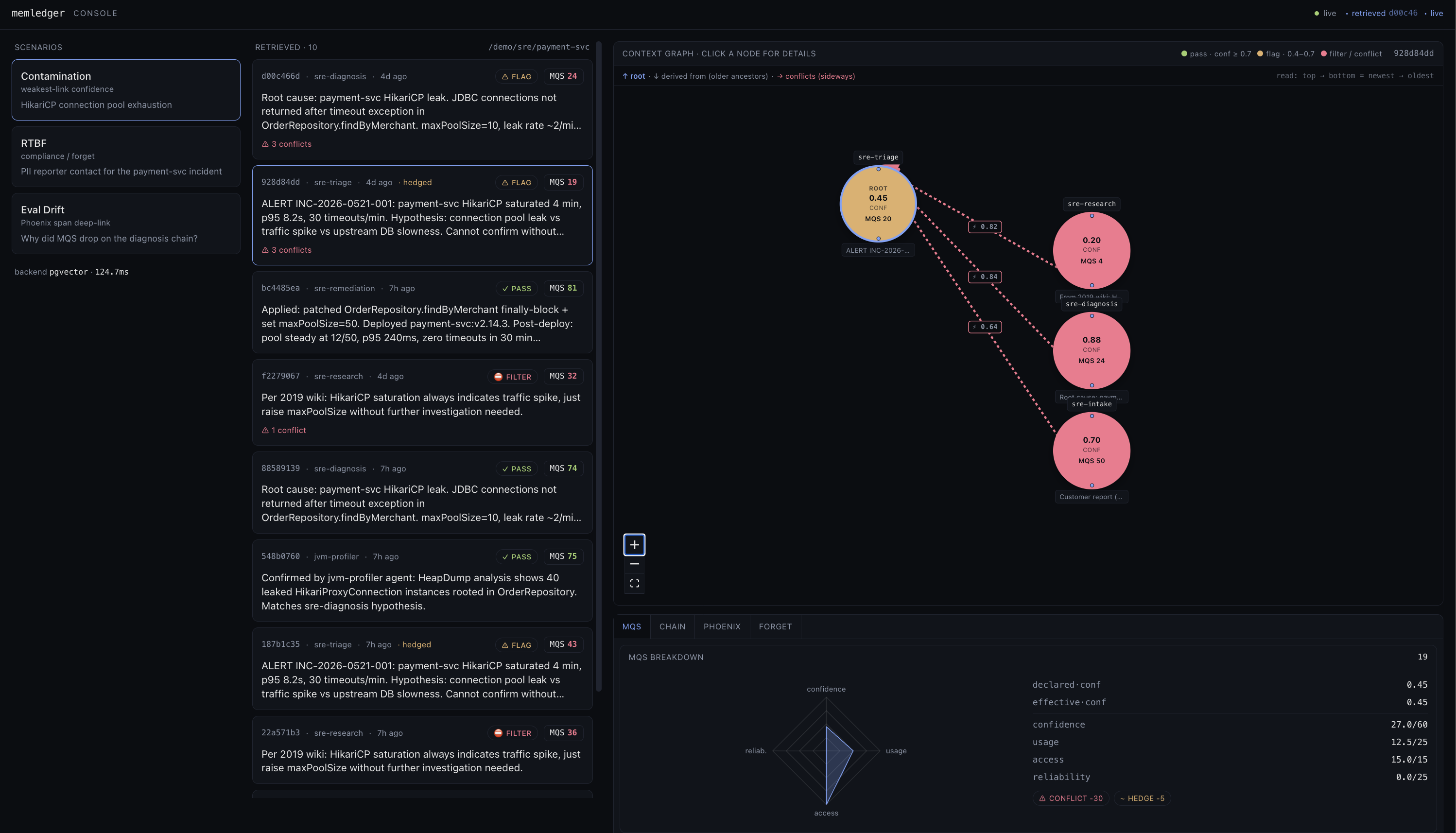Click the Customer report node caption

[1091, 497]
